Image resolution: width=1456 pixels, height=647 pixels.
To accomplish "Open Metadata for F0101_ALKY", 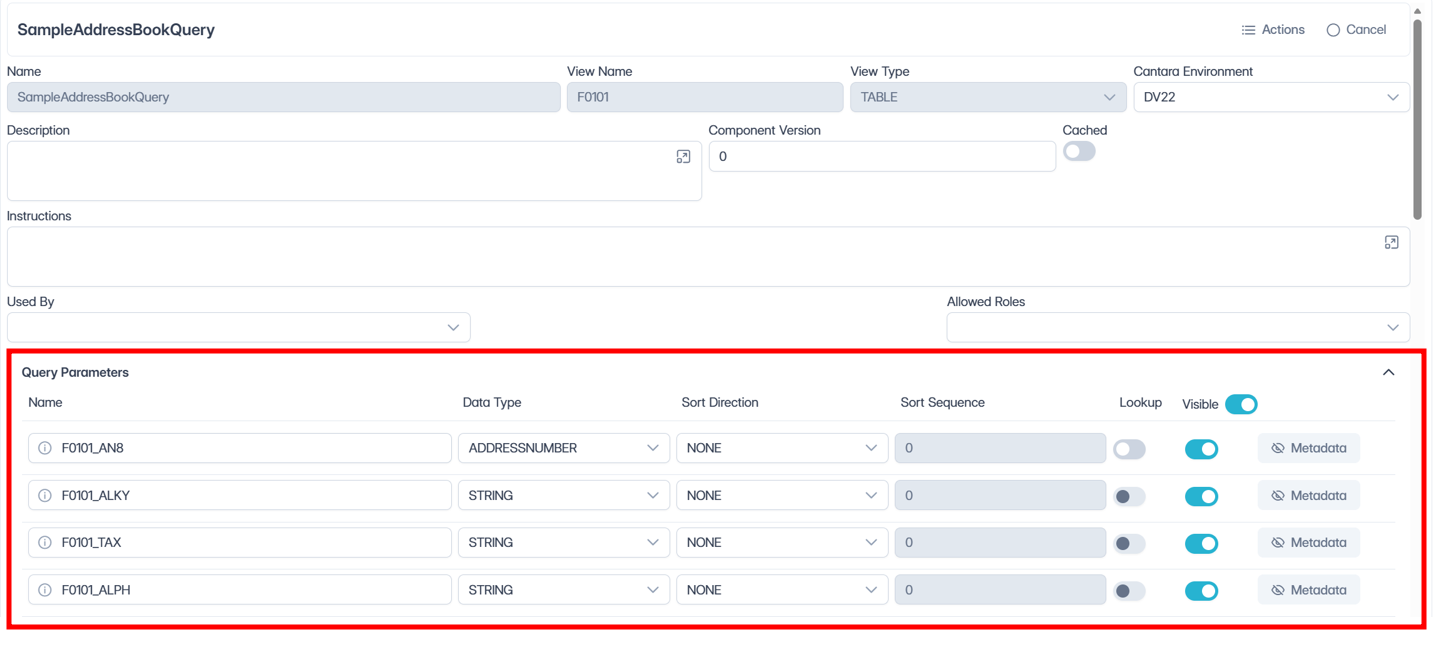I will point(1309,495).
